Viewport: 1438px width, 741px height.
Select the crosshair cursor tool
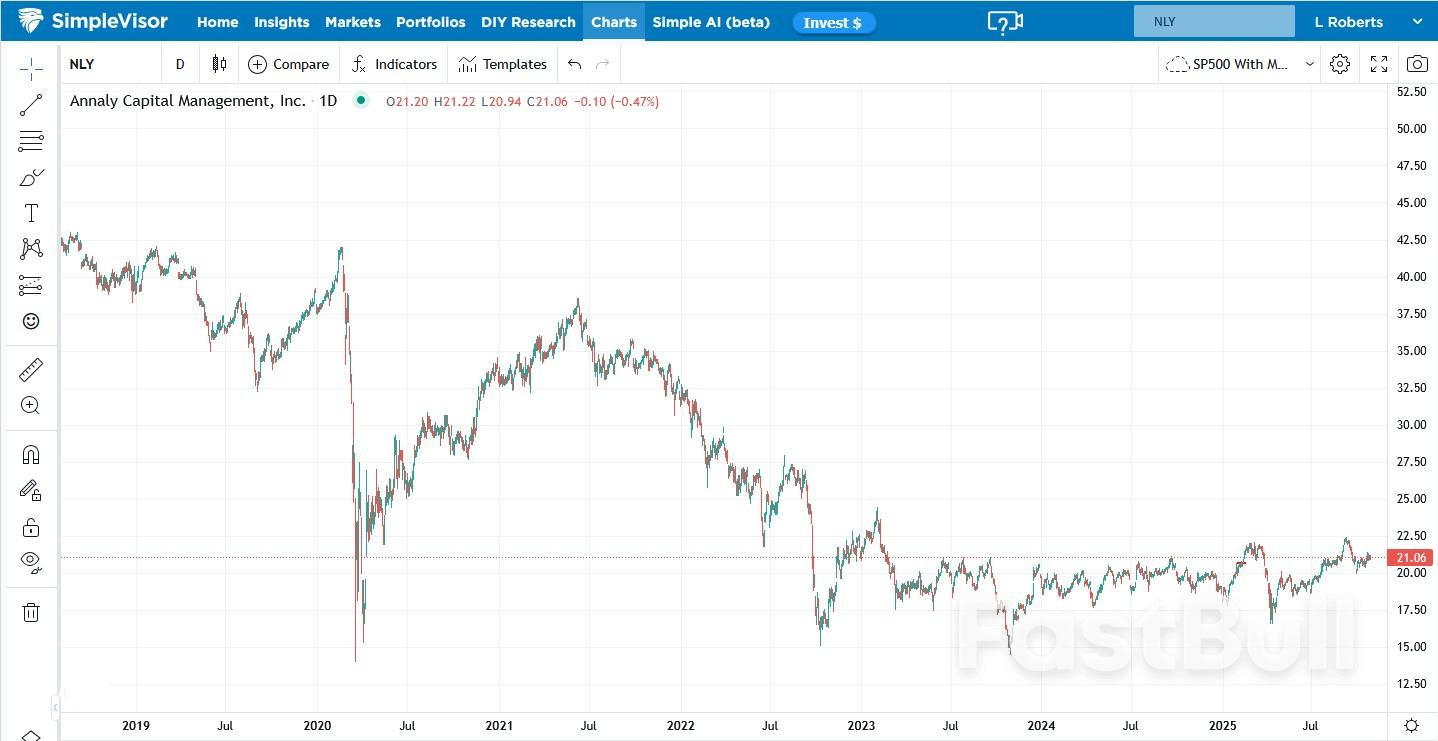30,69
